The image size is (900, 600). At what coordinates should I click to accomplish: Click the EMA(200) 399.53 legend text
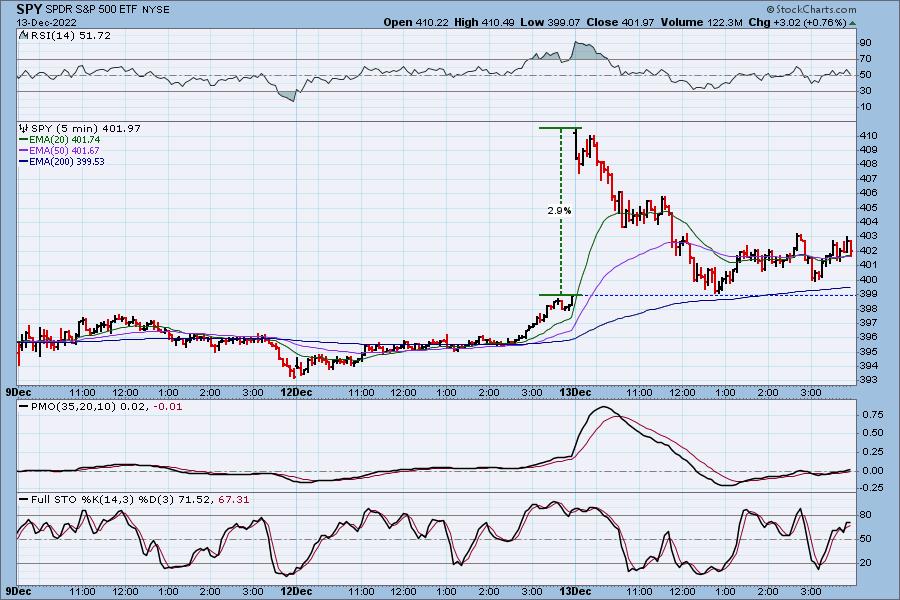pos(67,161)
